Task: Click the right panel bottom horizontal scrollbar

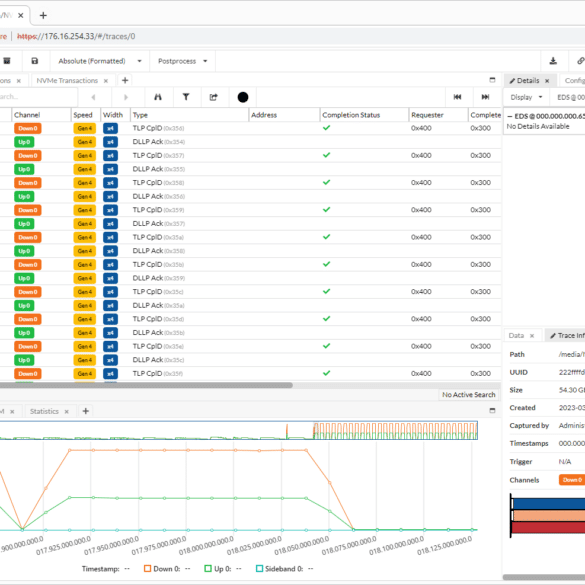Action: [x=544, y=577]
